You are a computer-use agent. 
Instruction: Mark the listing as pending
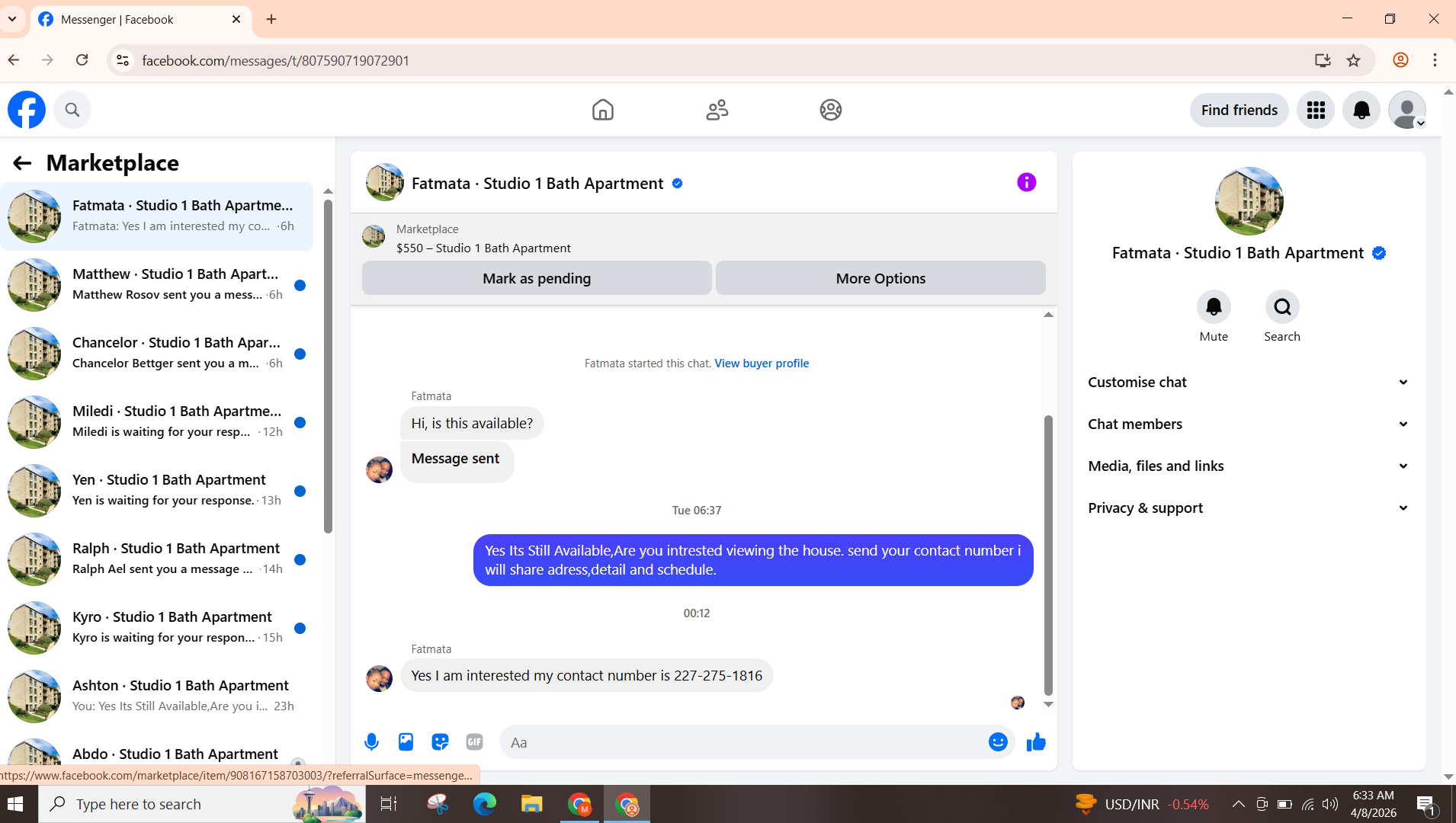pos(537,278)
